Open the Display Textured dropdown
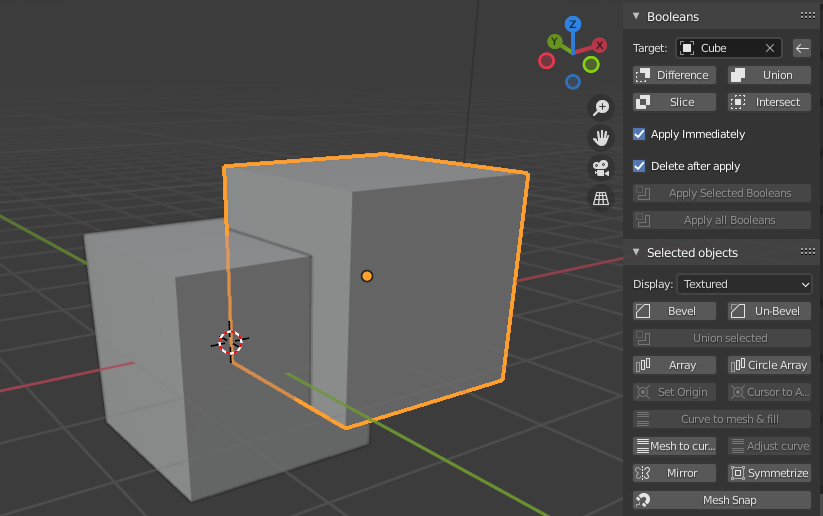The width and height of the screenshot is (823, 516). (x=744, y=284)
